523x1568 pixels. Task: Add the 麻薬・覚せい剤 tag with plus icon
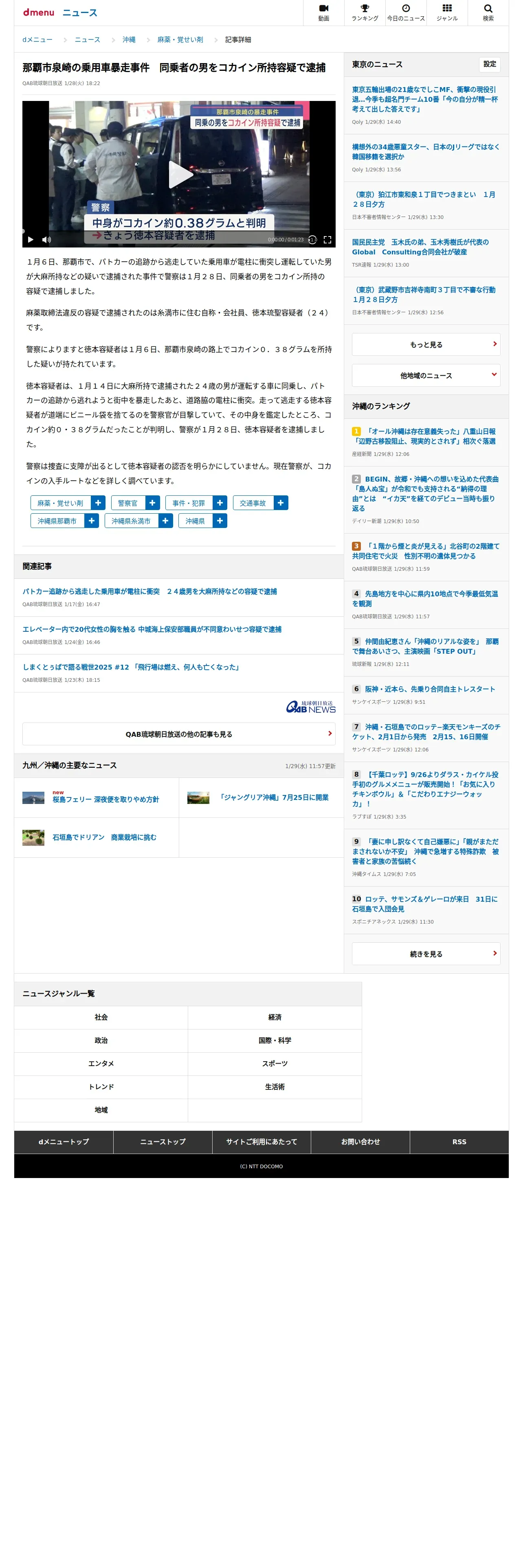tap(98, 503)
